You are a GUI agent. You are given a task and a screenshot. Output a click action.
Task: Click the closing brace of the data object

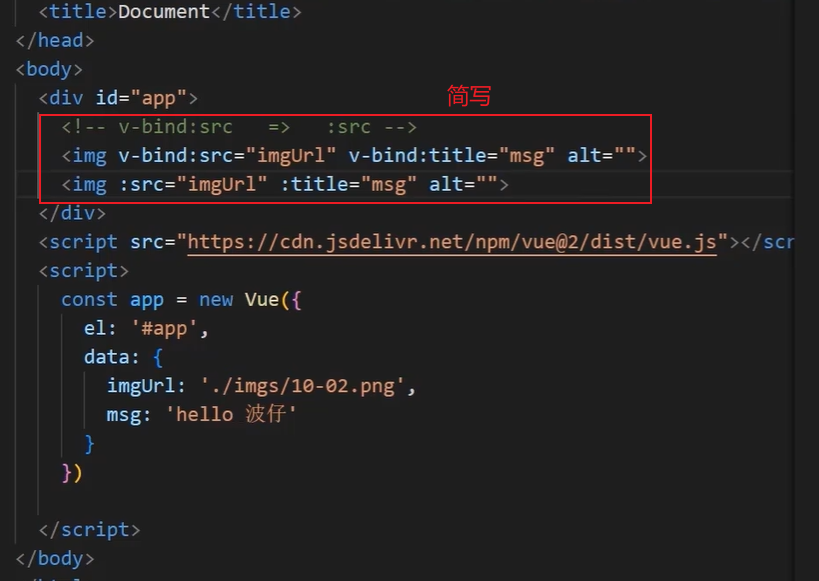click(89, 444)
